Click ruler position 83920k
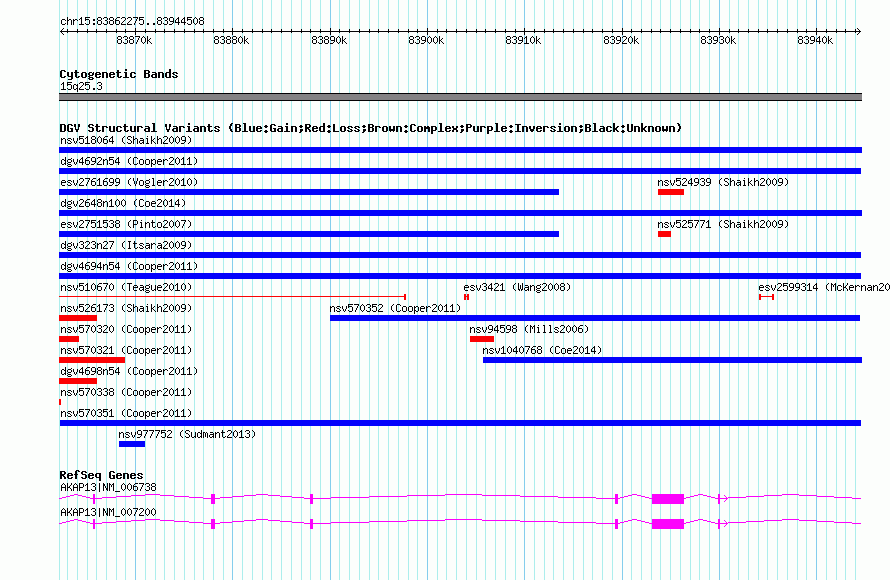Image resolution: width=890 pixels, height=580 pixels. pyautogui.click(x=621, y=40)
